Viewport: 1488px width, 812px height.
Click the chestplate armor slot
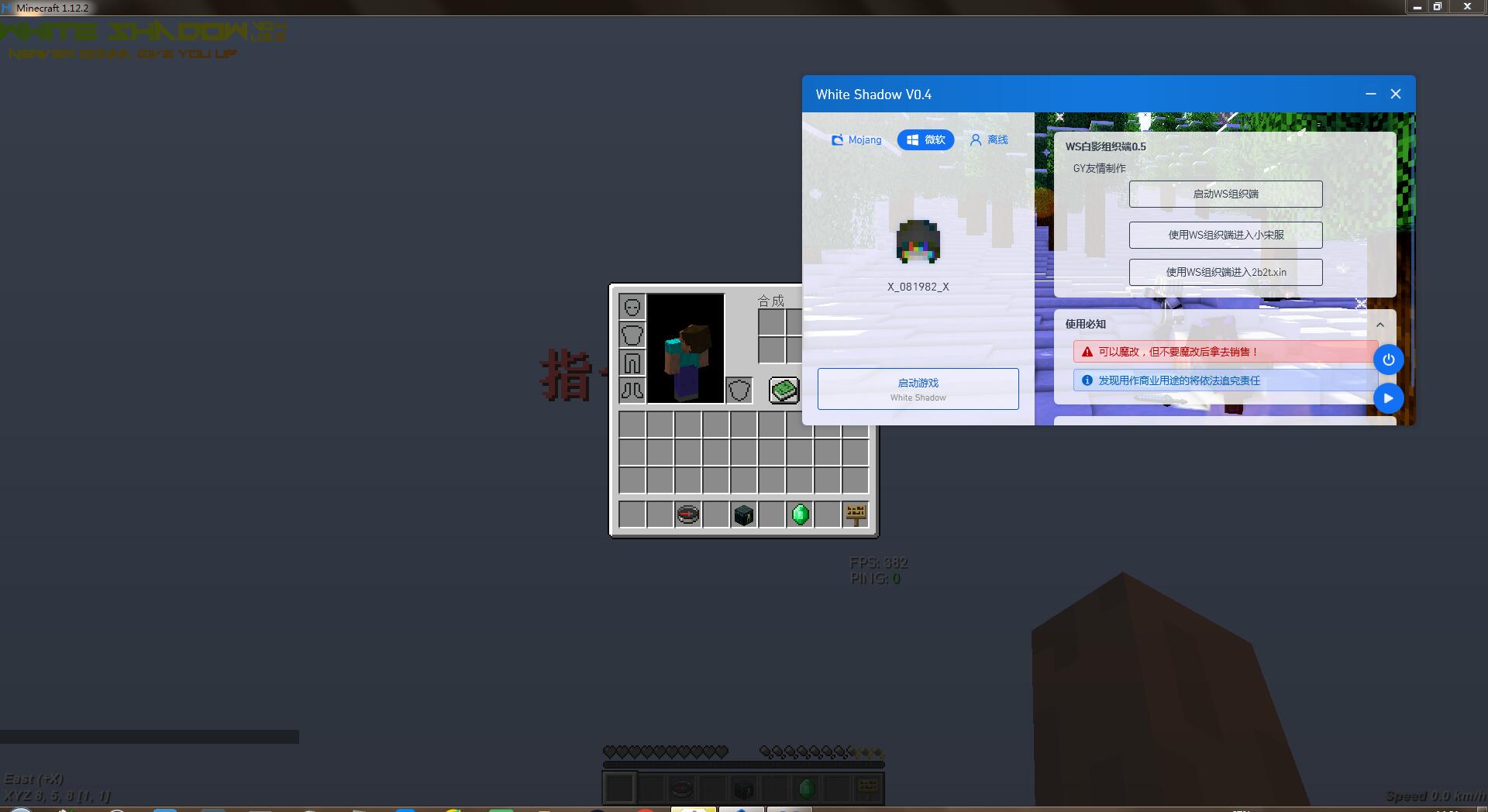click(632, 335)
